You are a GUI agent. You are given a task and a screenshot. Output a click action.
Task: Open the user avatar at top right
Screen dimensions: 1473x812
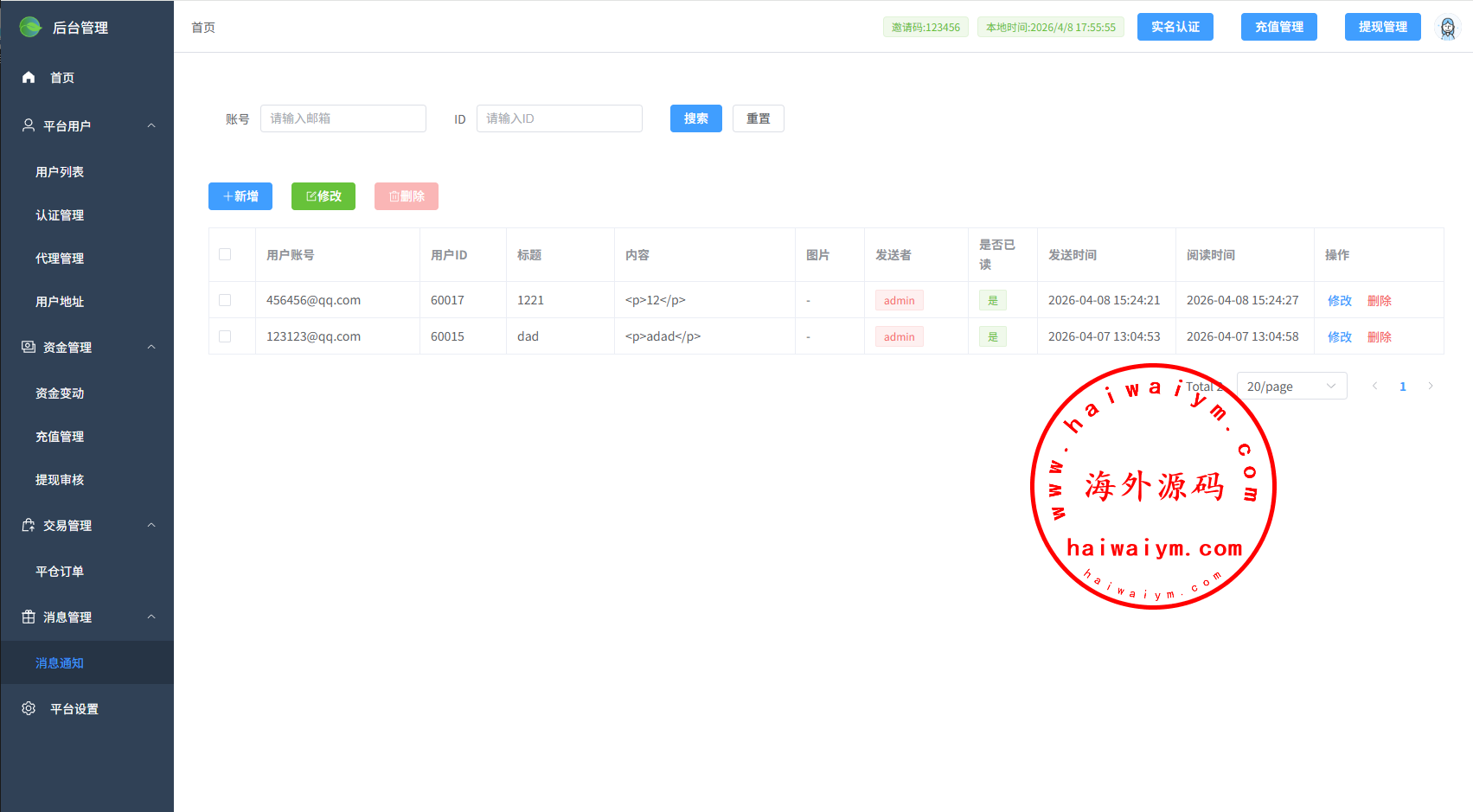pyautogui.click(x=1447, y=28)
